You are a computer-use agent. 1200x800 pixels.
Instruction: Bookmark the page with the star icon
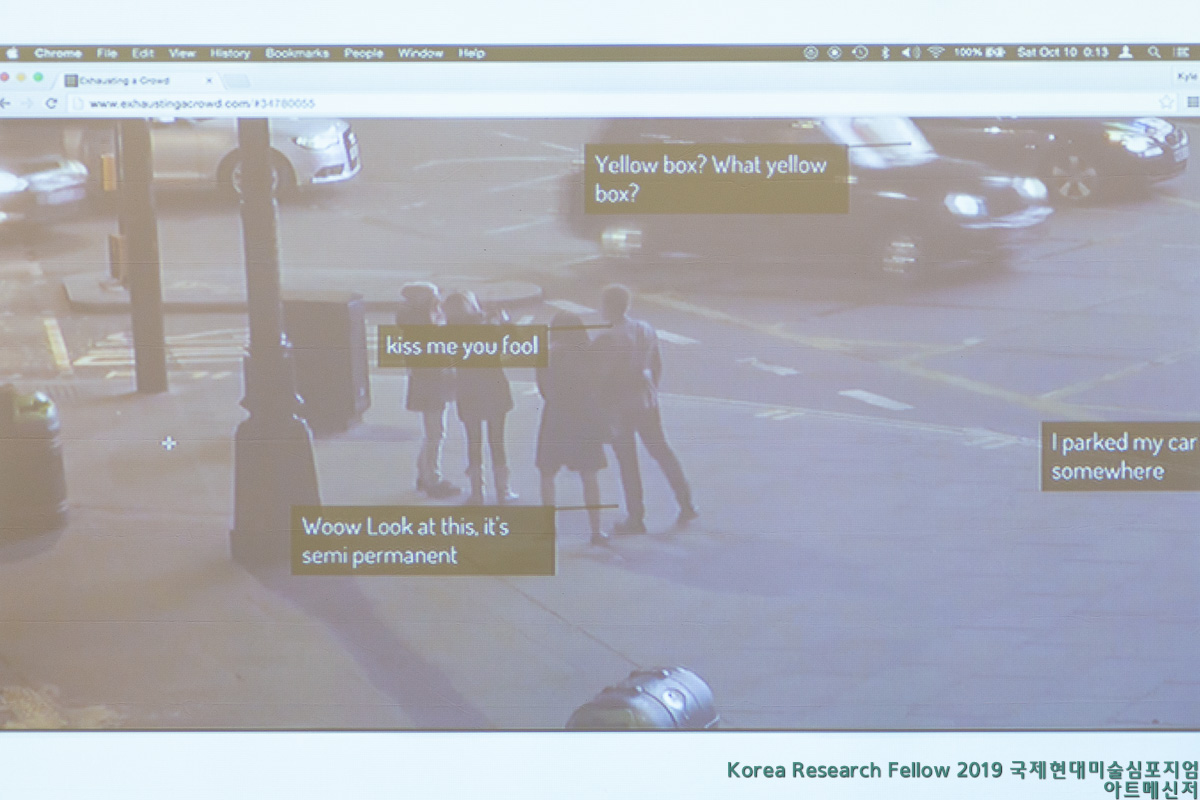click(1166, 102)
